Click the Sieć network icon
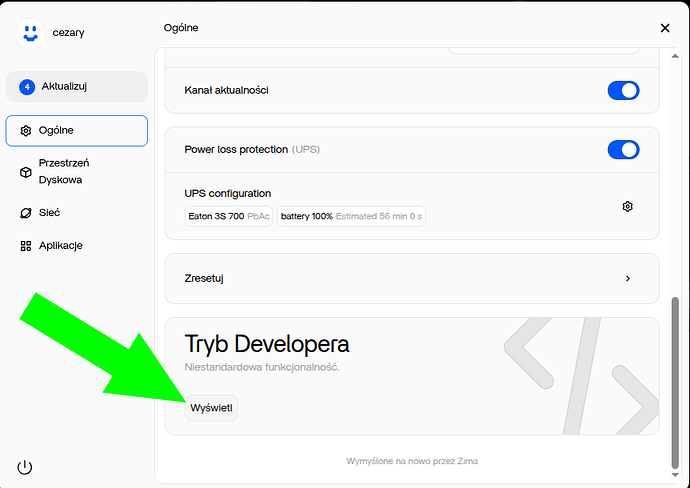The height and width of the screenshot is (488, 690). 26,213
